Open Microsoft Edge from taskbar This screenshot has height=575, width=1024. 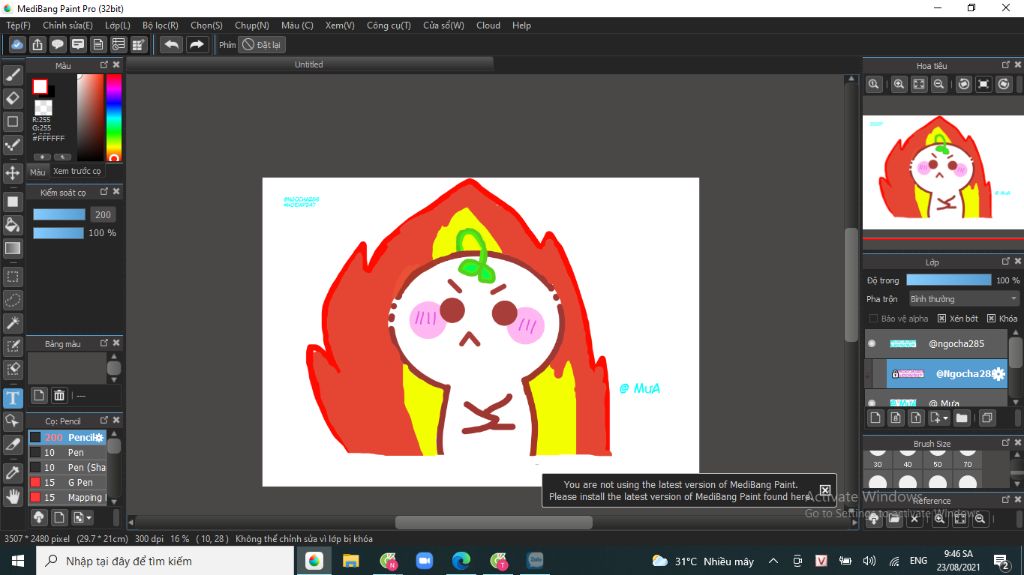point(461,561)
